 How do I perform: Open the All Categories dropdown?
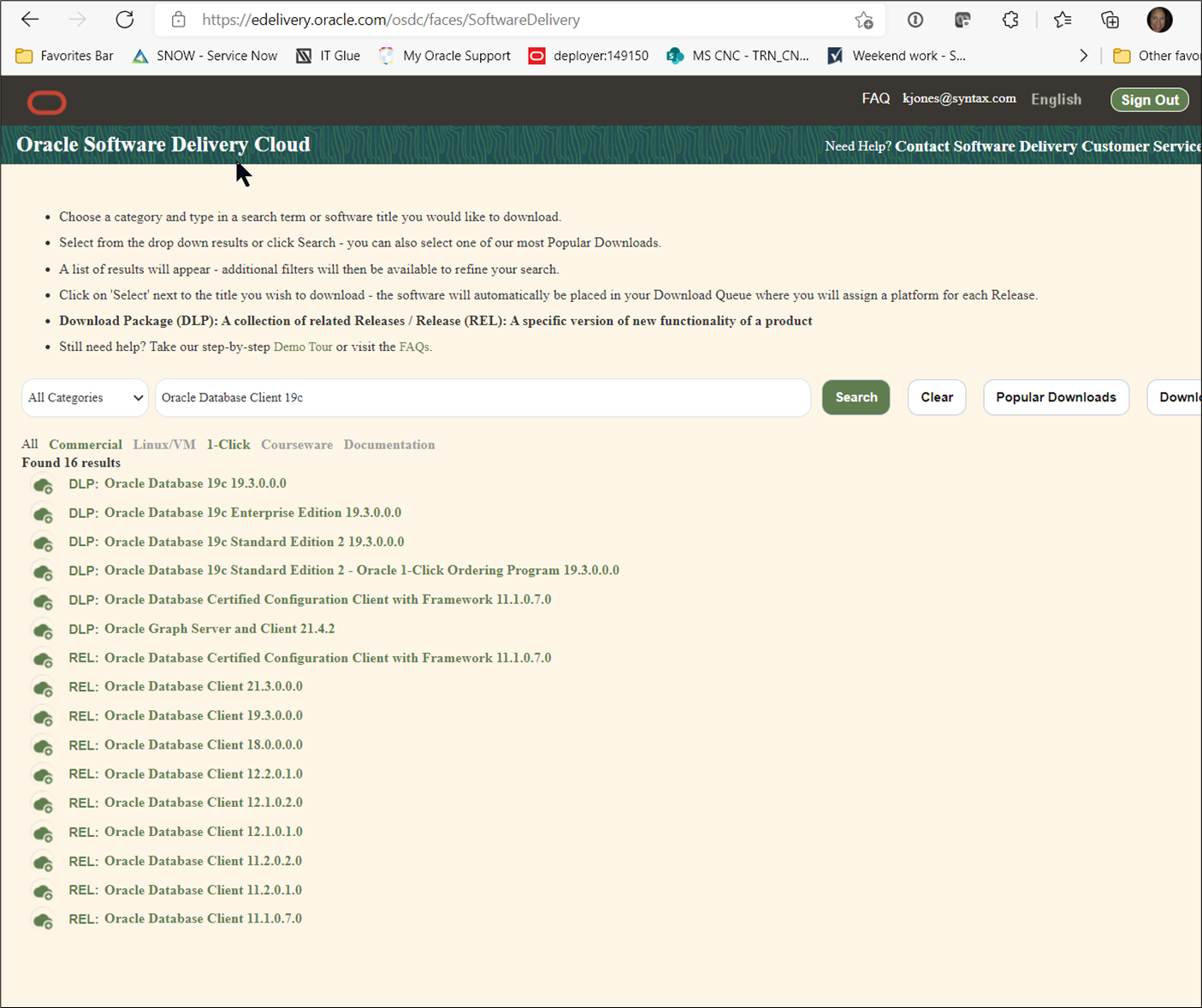[x=85, y=398]
